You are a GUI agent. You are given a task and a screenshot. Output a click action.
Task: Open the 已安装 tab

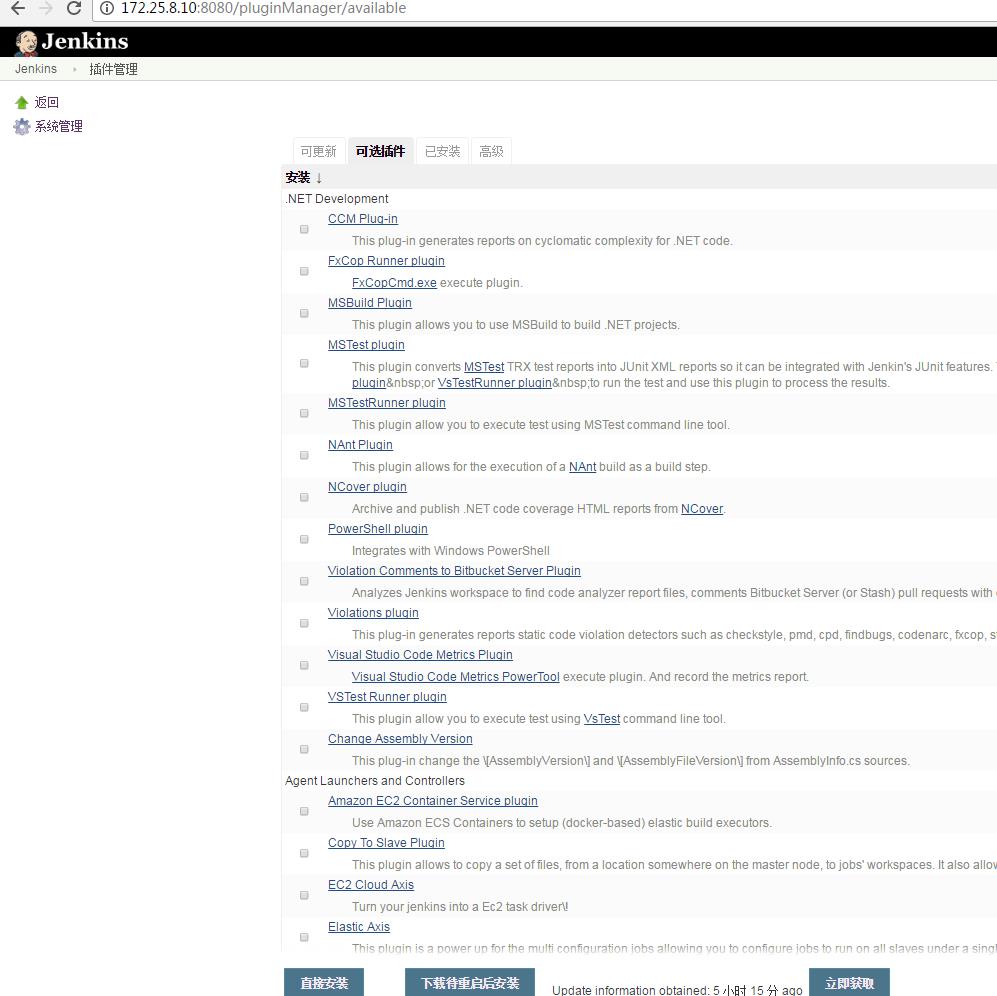coord(443,151)
